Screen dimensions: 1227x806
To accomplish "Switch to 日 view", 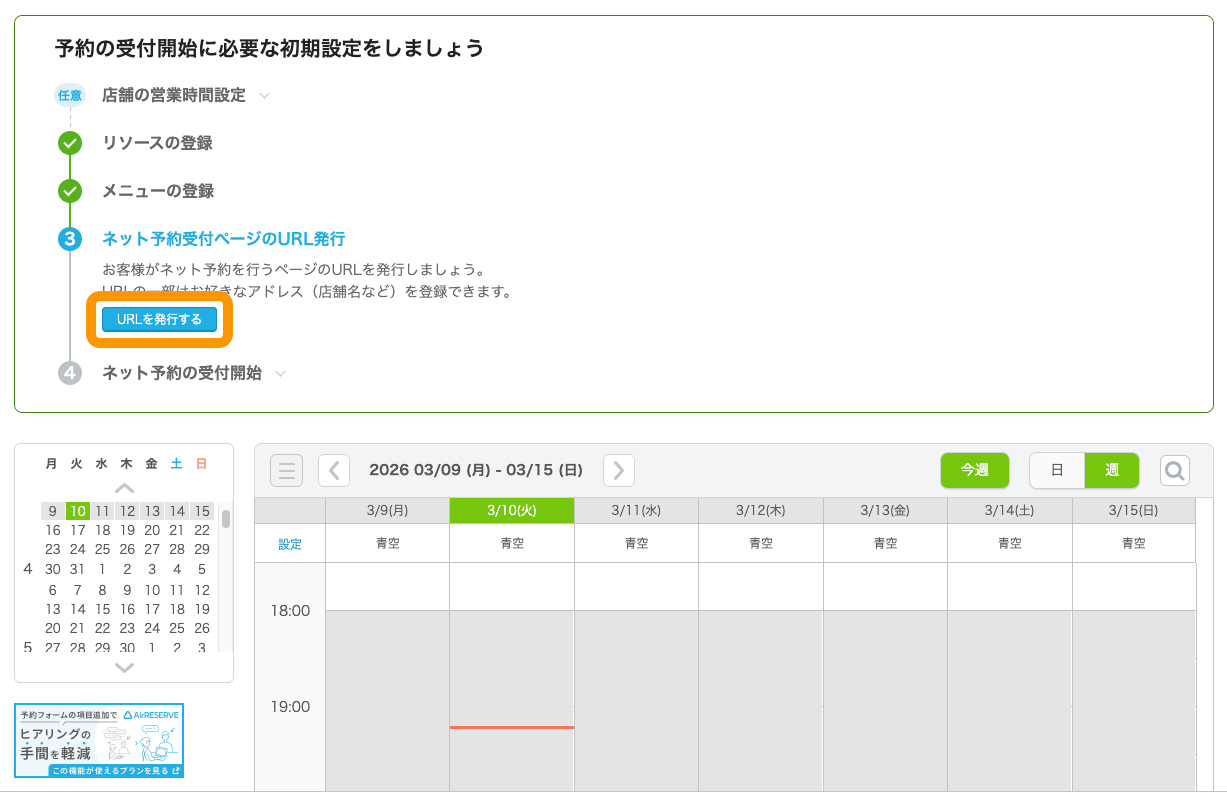I will pos(1057,470).
